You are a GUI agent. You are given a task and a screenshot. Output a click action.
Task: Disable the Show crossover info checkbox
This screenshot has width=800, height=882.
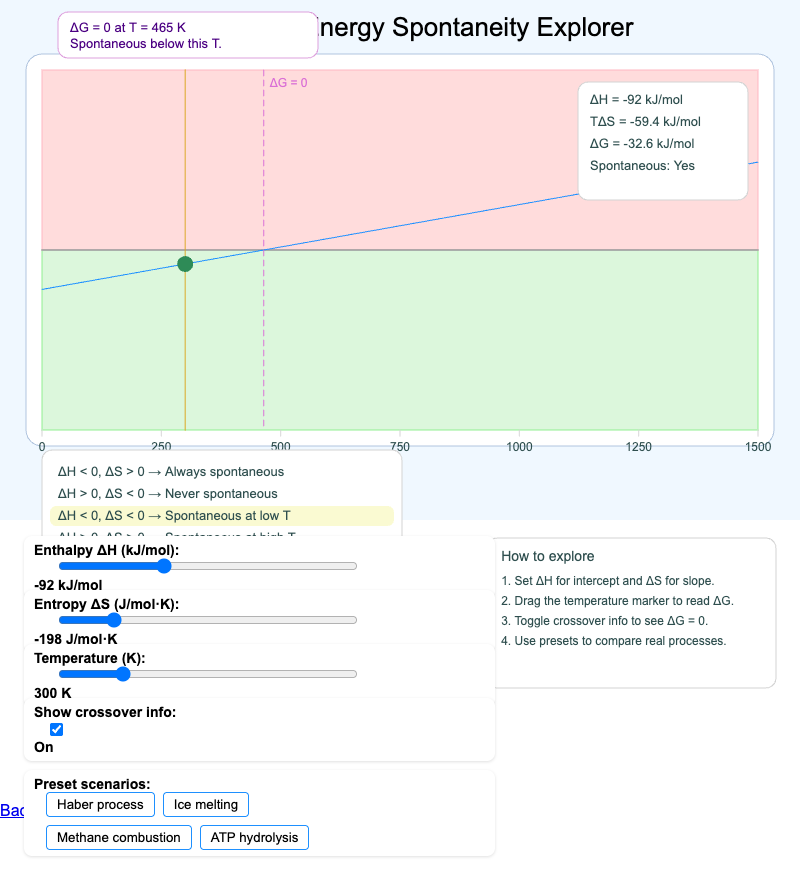pyautogui.click(x=57, y=729)
